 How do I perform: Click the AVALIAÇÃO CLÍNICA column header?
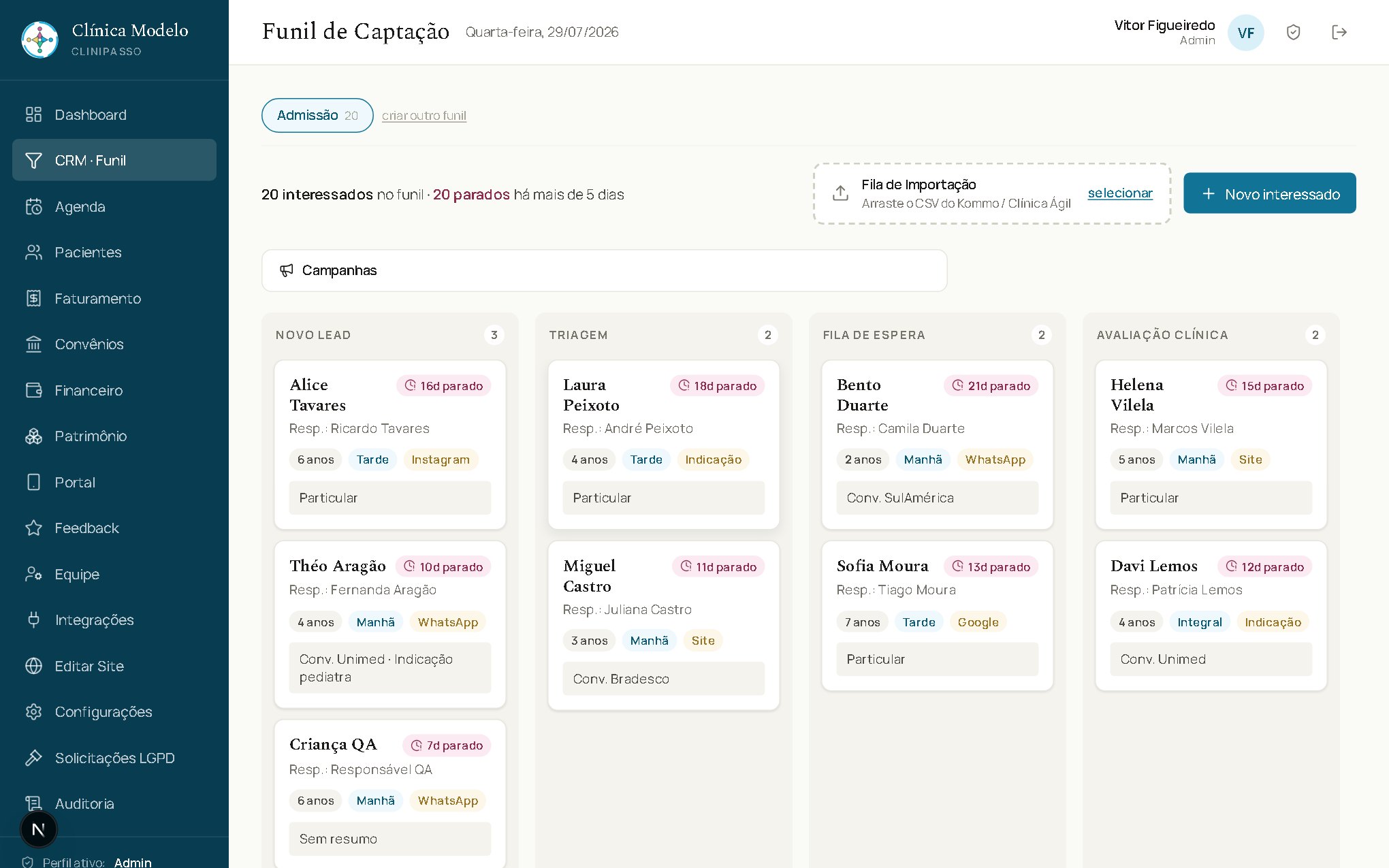pos(1162,335)
